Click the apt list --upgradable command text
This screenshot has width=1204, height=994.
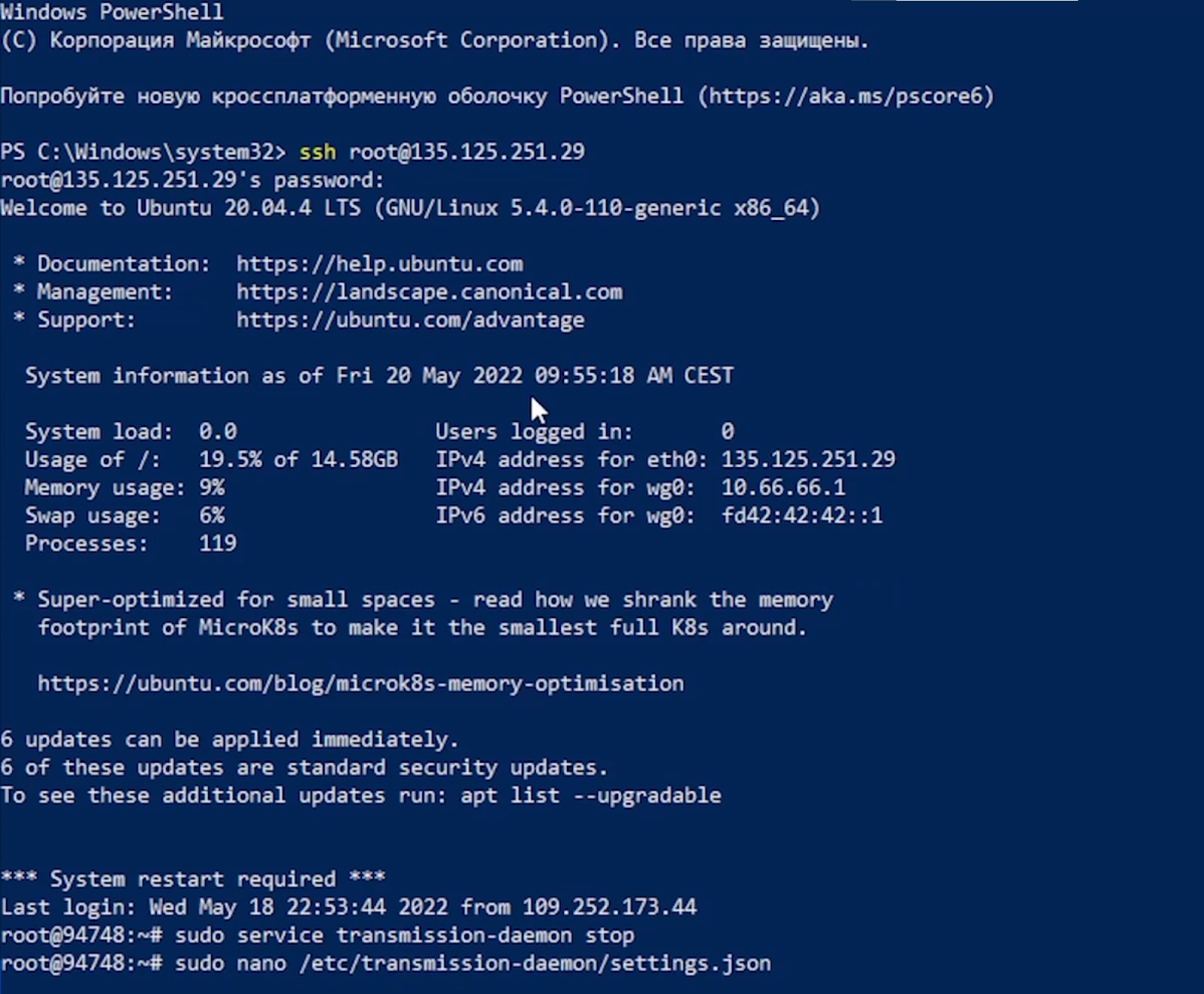coord(590,796)
